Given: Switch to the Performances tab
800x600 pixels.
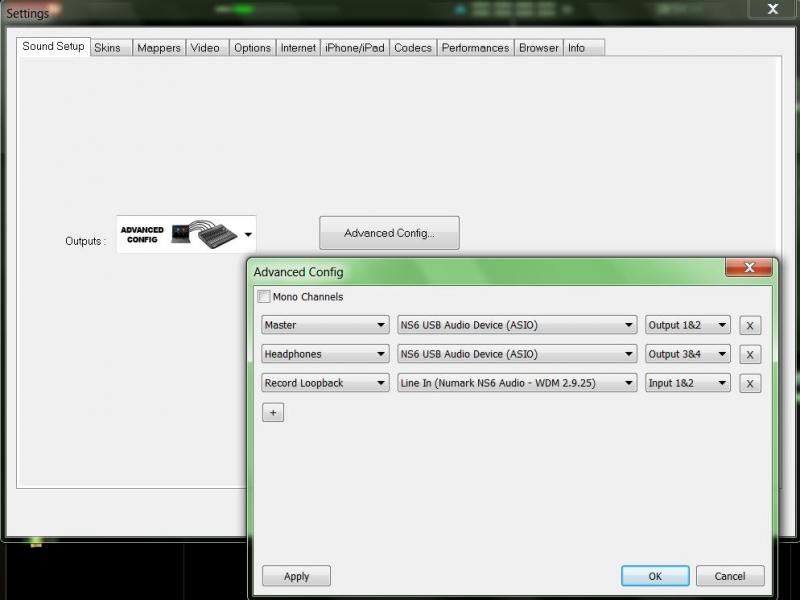Looking at the screenshot, I should pos(475,48).
